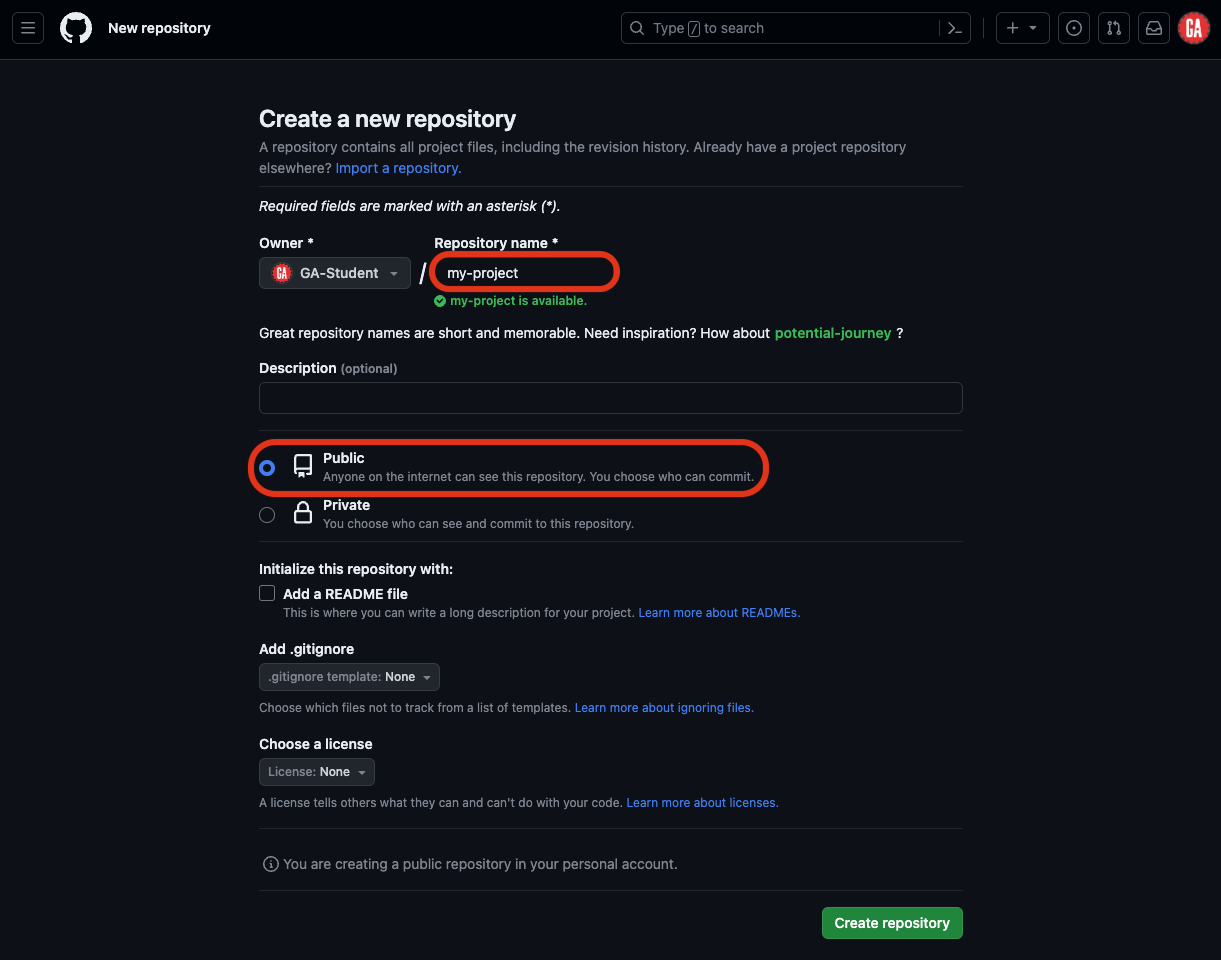This screenshot has height=960, width=1221.
Task: Click the Create repository button
Action: [891, 922]
